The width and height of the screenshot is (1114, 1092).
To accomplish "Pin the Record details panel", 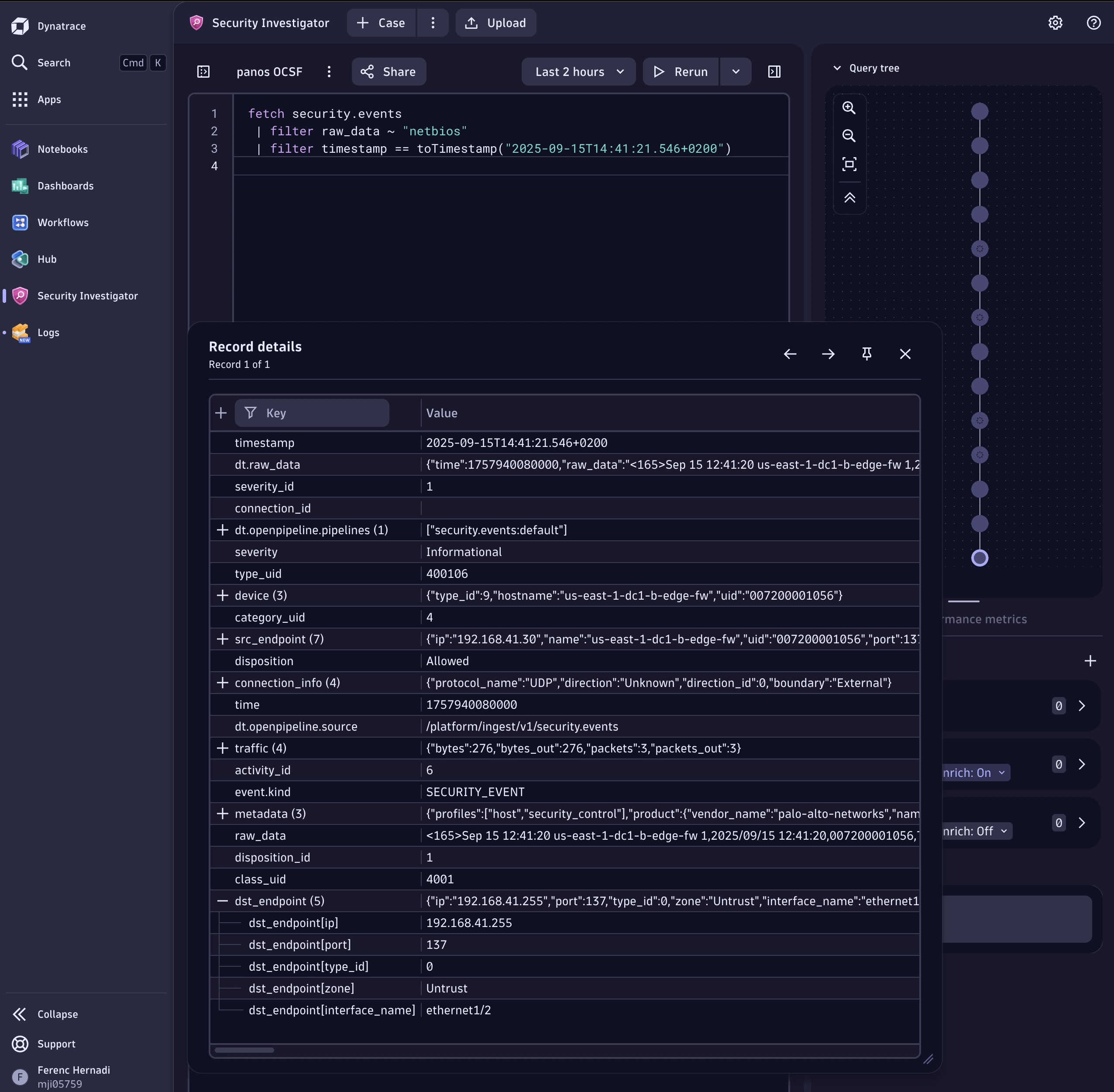I will coord(867,354).
